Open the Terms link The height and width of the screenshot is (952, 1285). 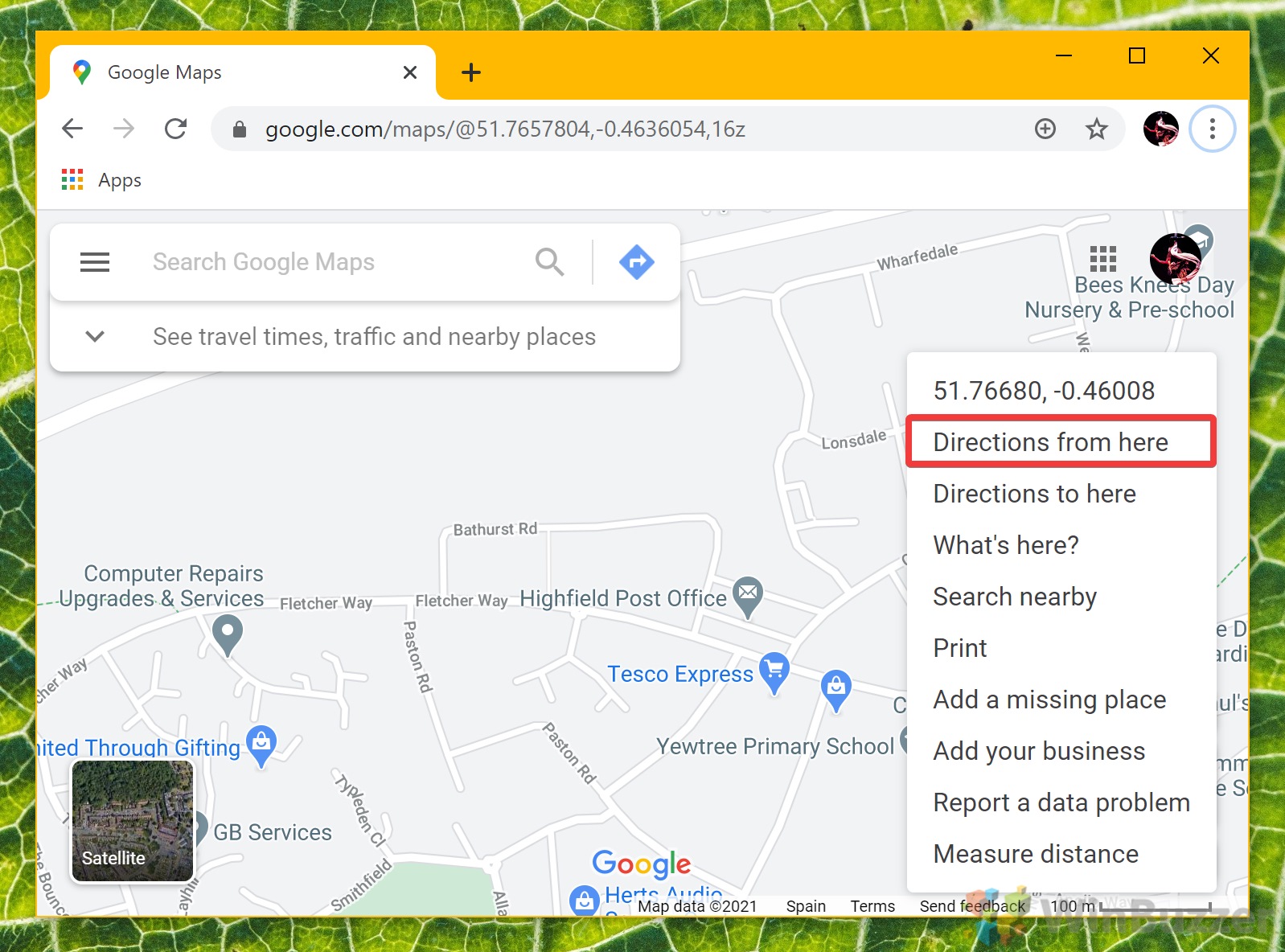[872, 906]
